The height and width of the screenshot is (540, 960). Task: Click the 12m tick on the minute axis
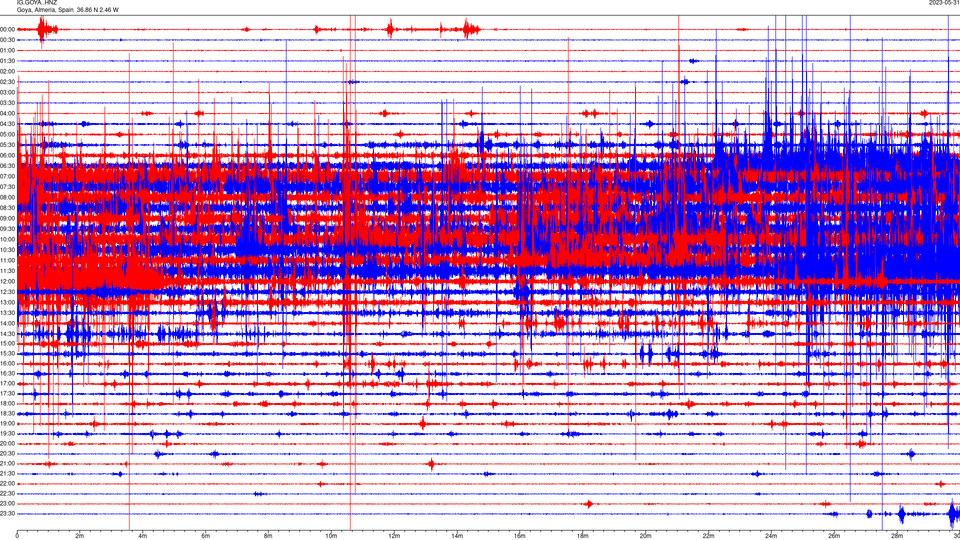(394, 536)
